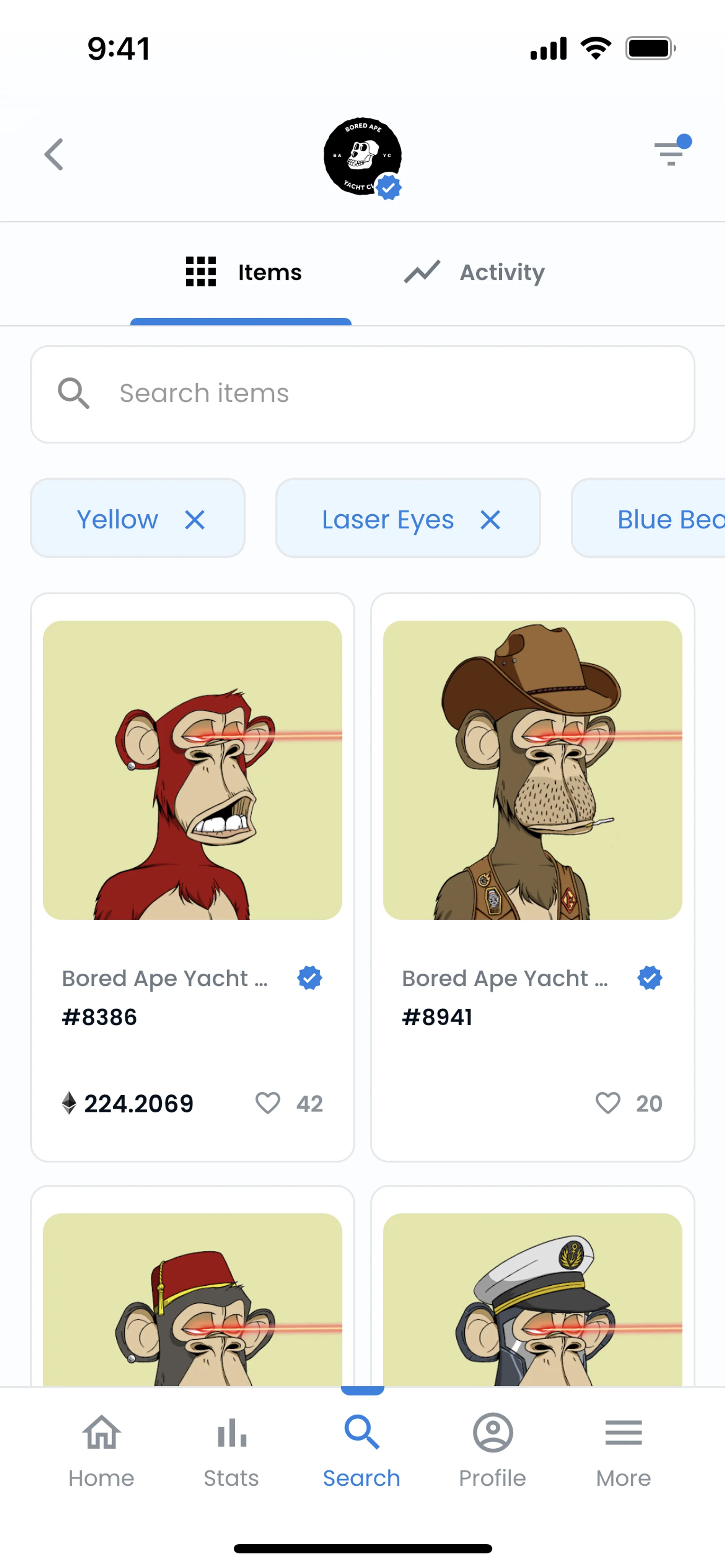Viewport: 725px width, 1568px height.
Task: Tap the back arrow icon
Action: [x=54, y=155]
